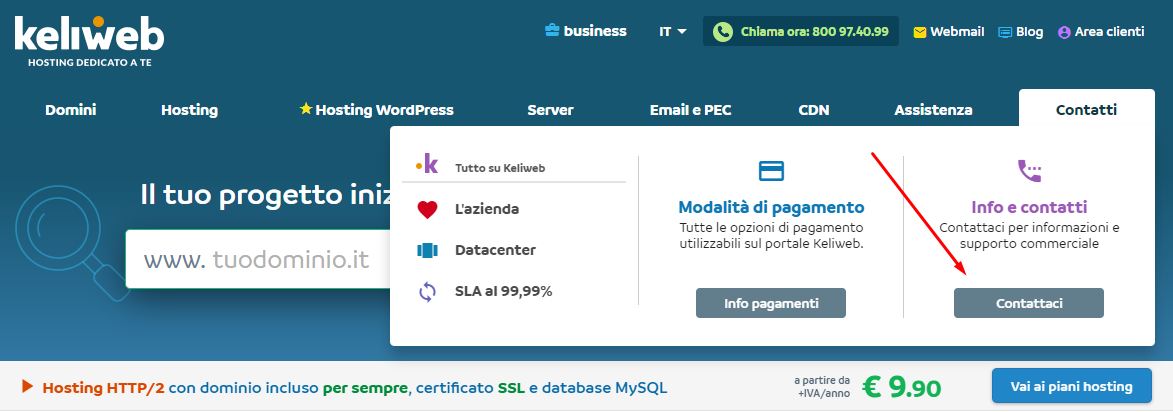The width and height of the screenshot is (1173, 412).
Task: Click the credit card payment icon
Action: click(771, 170)
